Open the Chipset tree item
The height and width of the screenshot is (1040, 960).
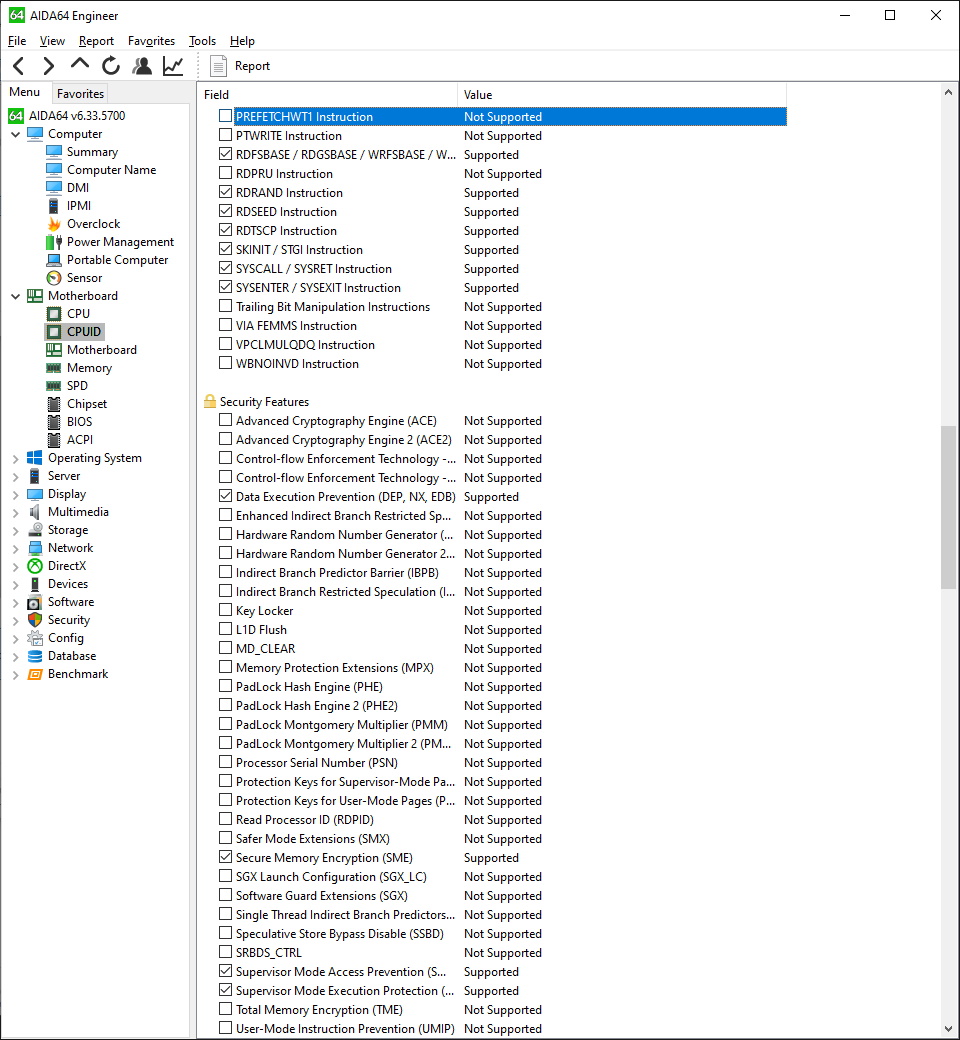(87, 403)
